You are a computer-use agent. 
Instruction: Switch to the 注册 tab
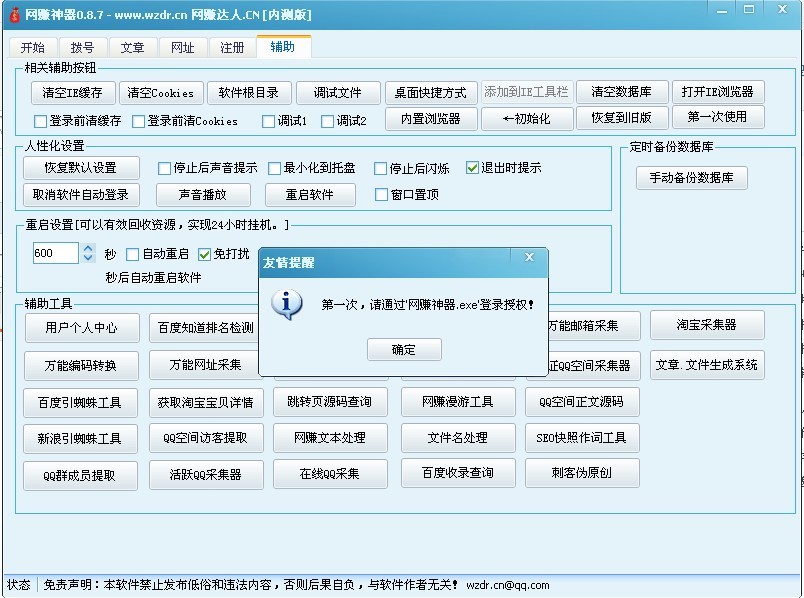232,46
